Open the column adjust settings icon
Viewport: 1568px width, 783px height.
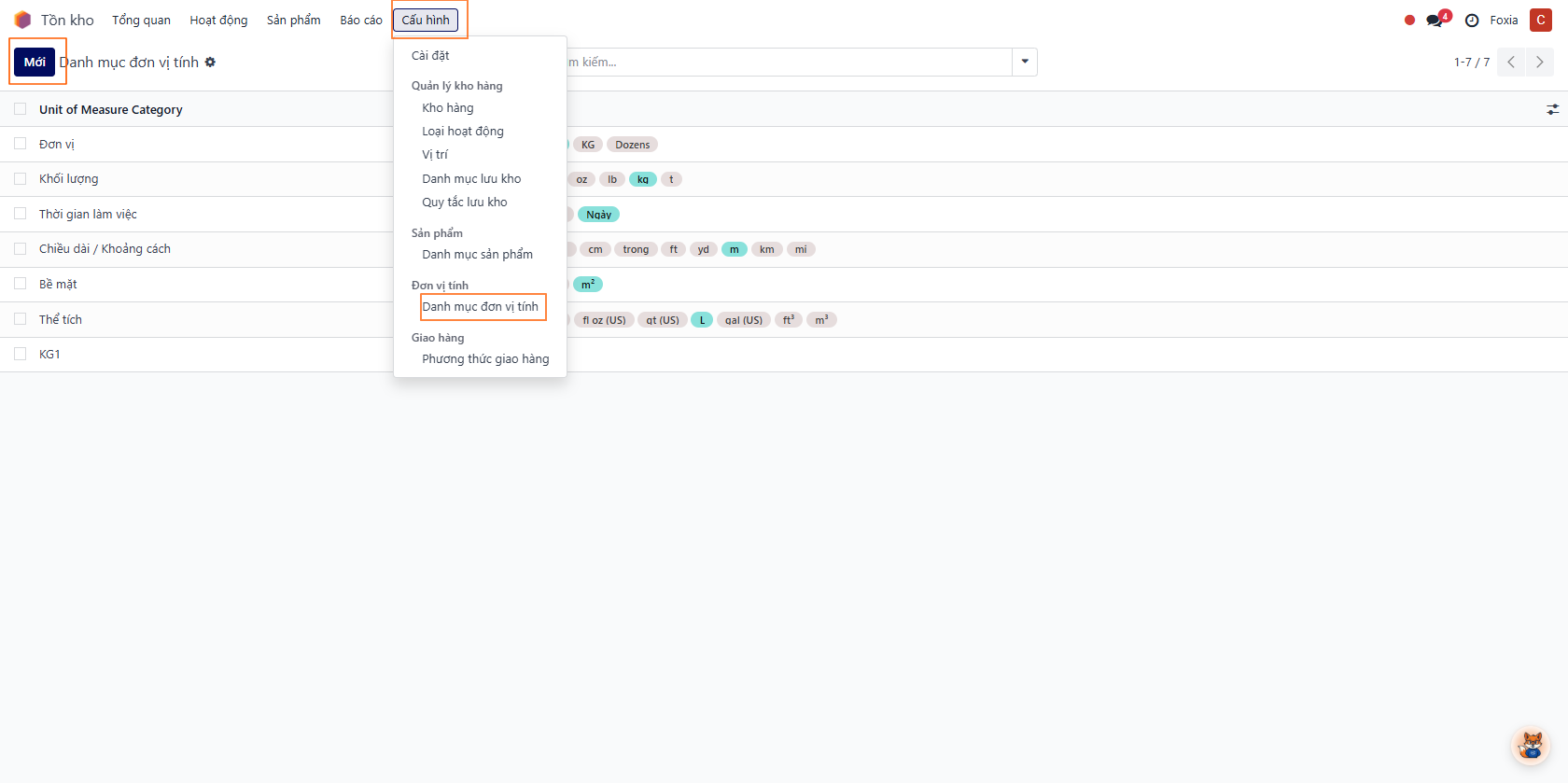pyautogui.click(x=1552, y=110)
